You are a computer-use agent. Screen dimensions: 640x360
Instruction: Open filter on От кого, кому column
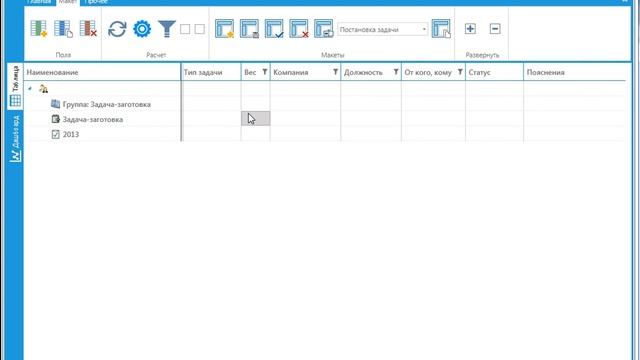(x=460, y=72)
